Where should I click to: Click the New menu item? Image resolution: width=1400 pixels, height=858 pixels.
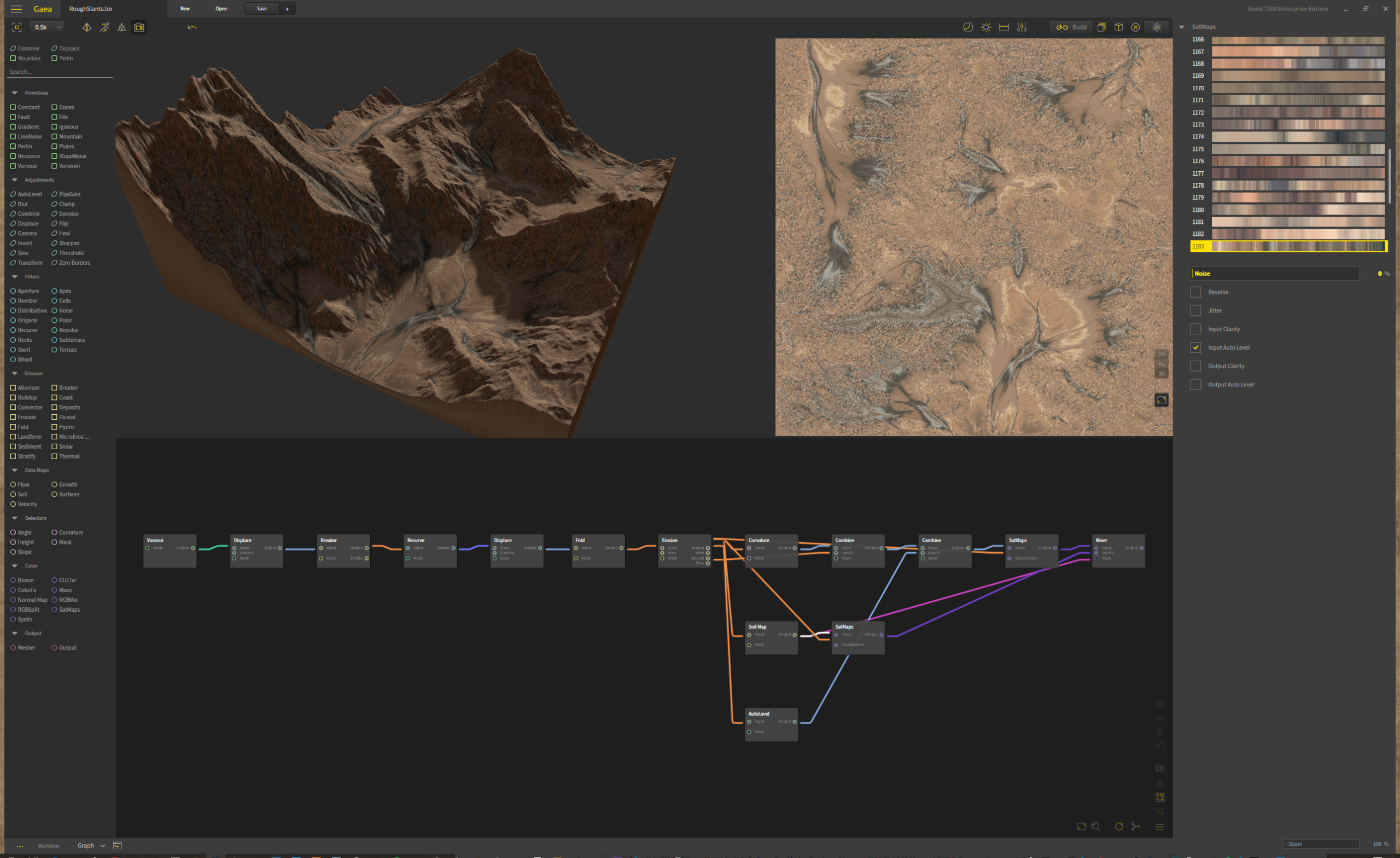point(185,9)
